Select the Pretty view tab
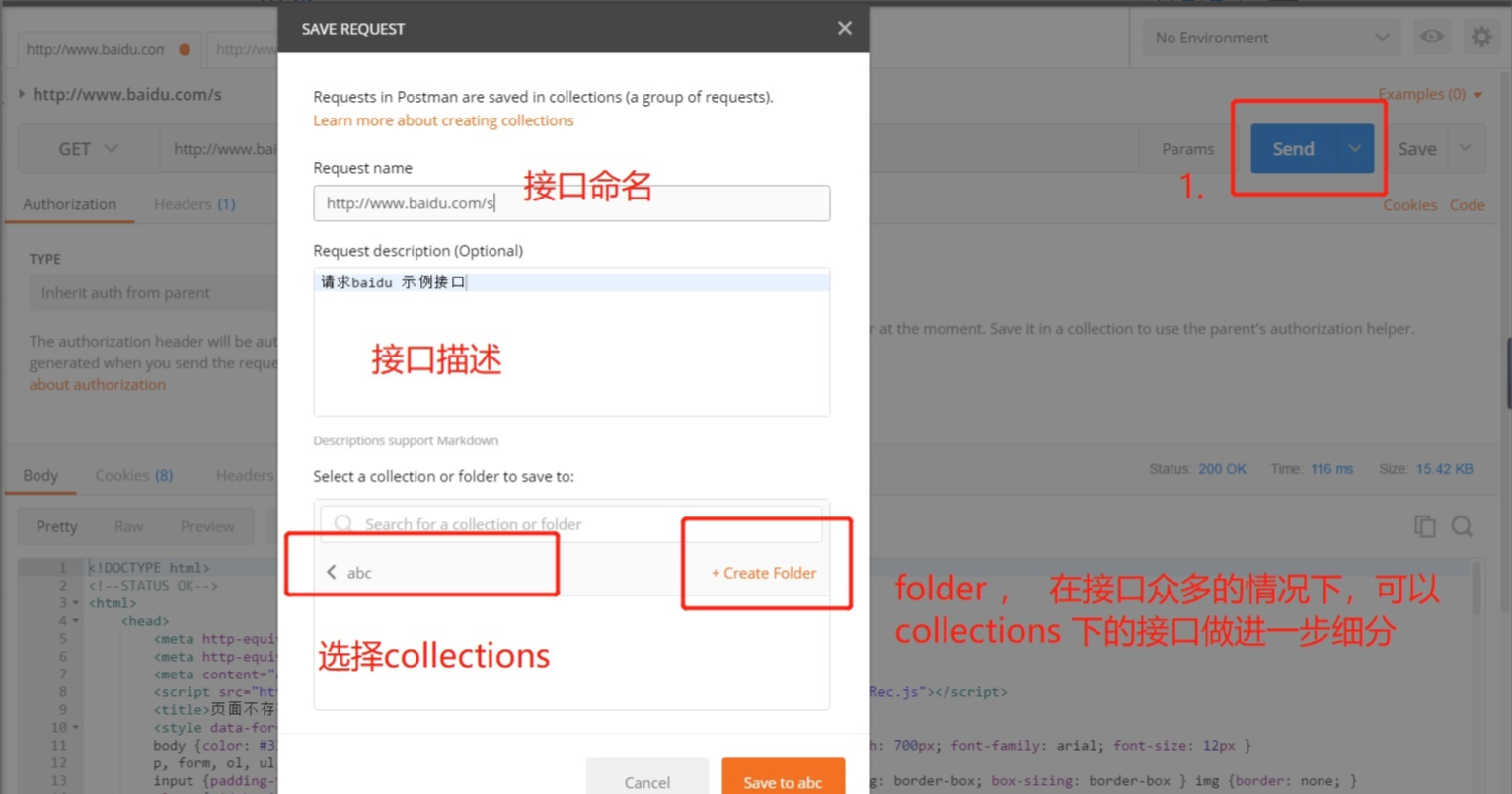 [x=56, y=526]
